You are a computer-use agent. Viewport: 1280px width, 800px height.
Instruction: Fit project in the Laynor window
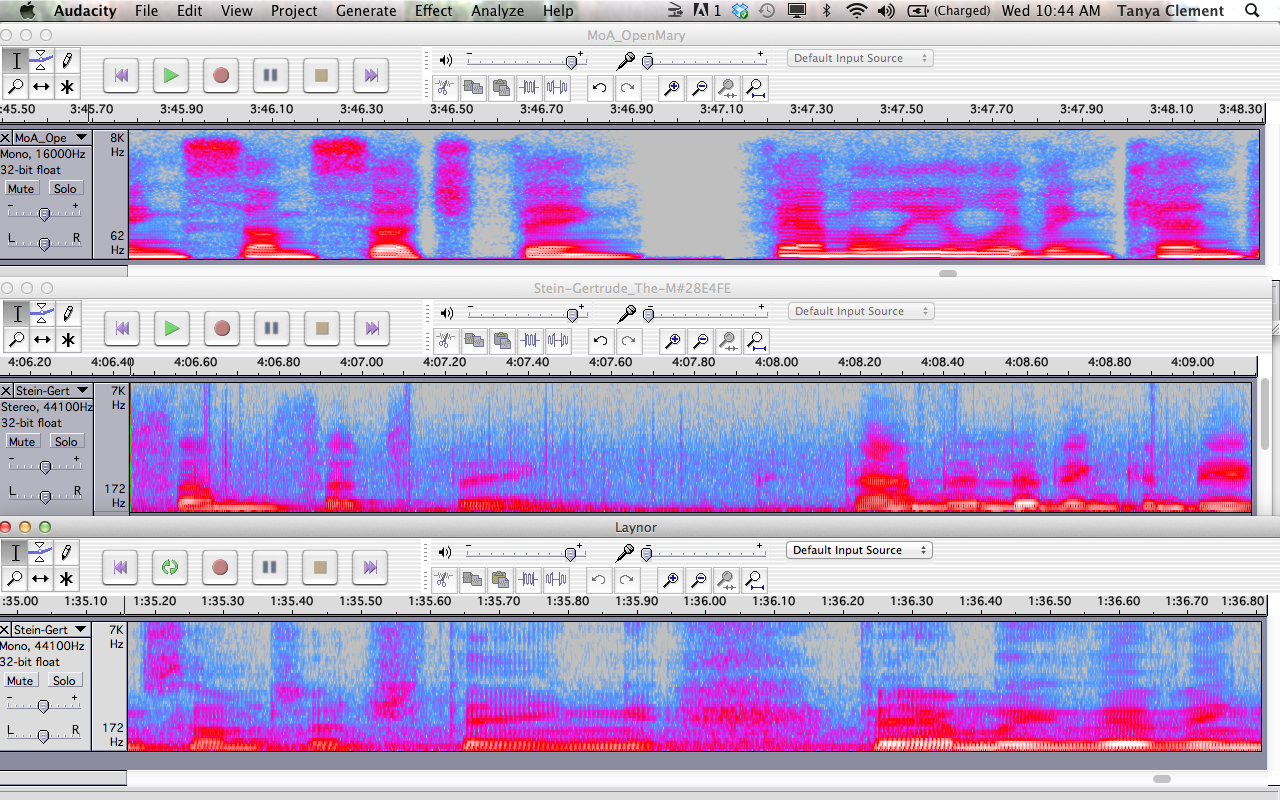point(756,580)
